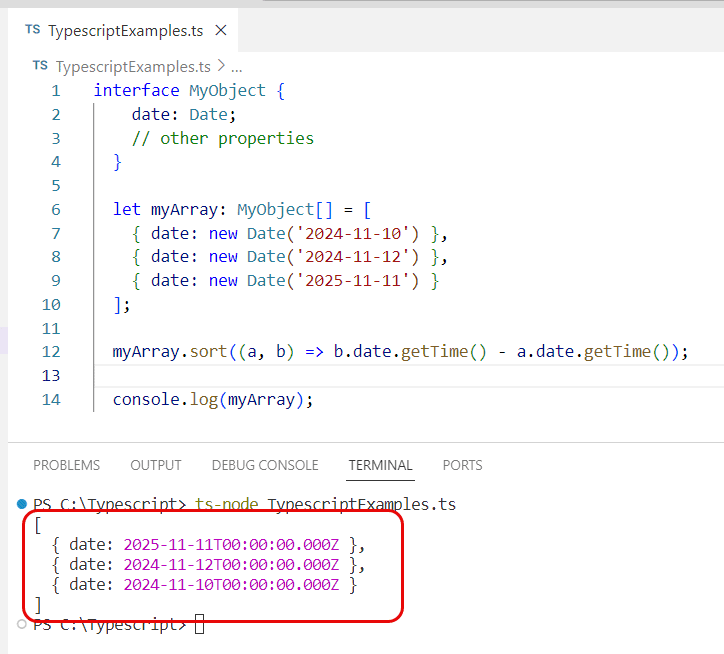Click 'console' on line 14
Screen dimensions: 724x654
(146, 400)
